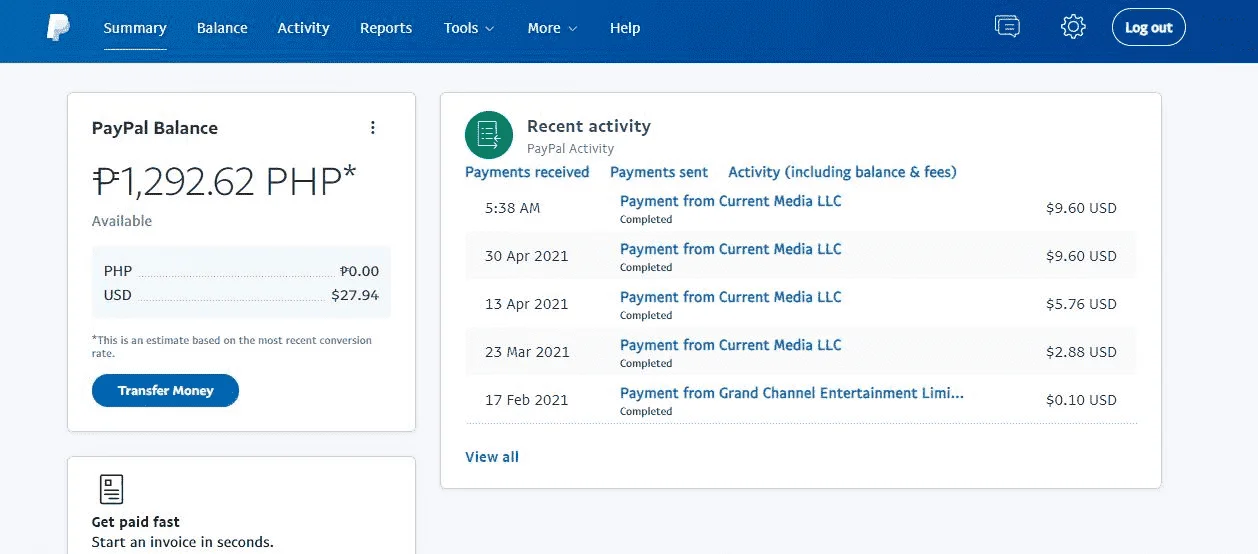Open the Help page
Image resolution: width=1258 pixels, height=554 pixels.
625,28
